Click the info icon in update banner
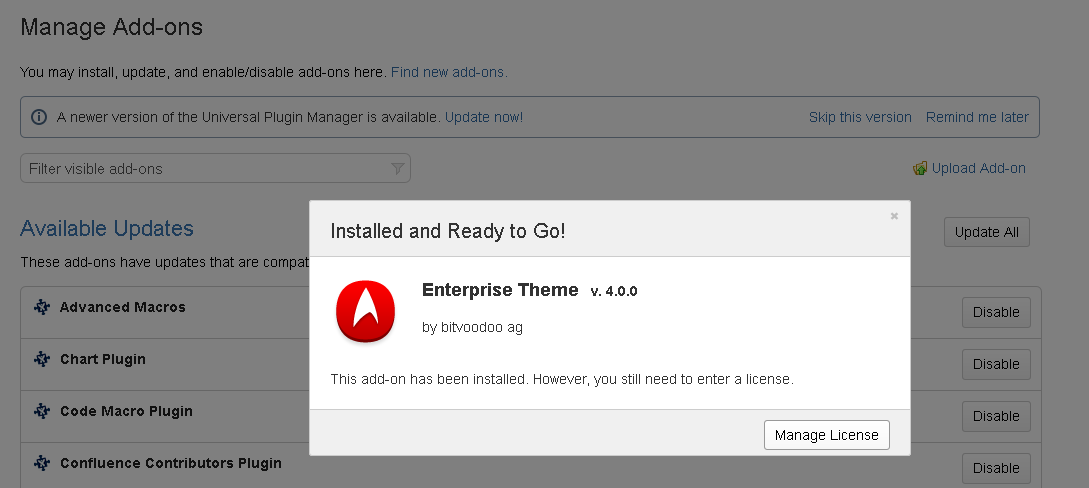Image resolution: width=1089 pixels, height=488 pixels. [x=39, y=117]
